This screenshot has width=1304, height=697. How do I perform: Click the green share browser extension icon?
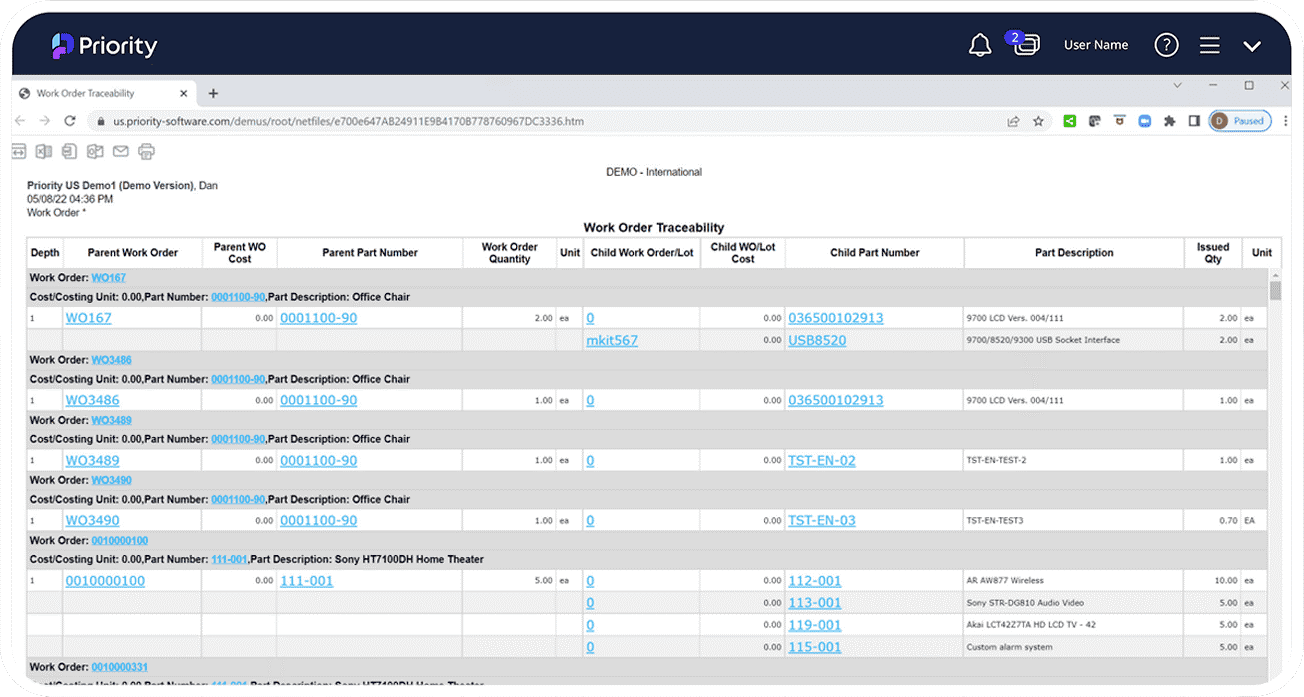pos(1069,120)
